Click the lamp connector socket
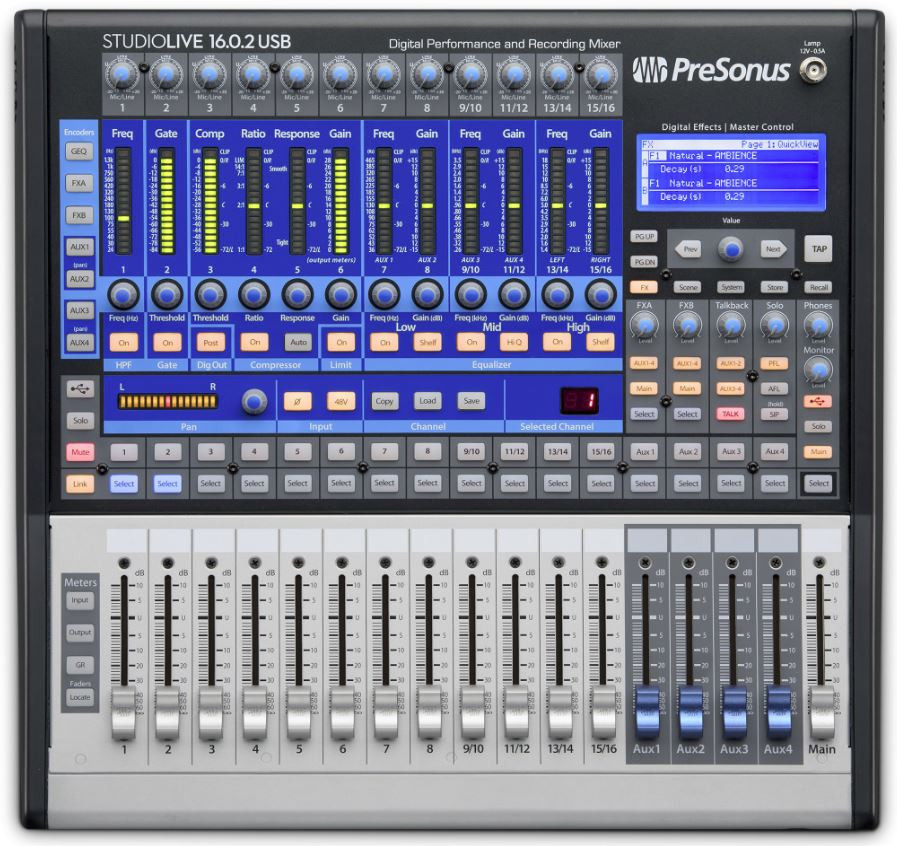This screenshot has width=897, height=846. (x=813, y=70)
